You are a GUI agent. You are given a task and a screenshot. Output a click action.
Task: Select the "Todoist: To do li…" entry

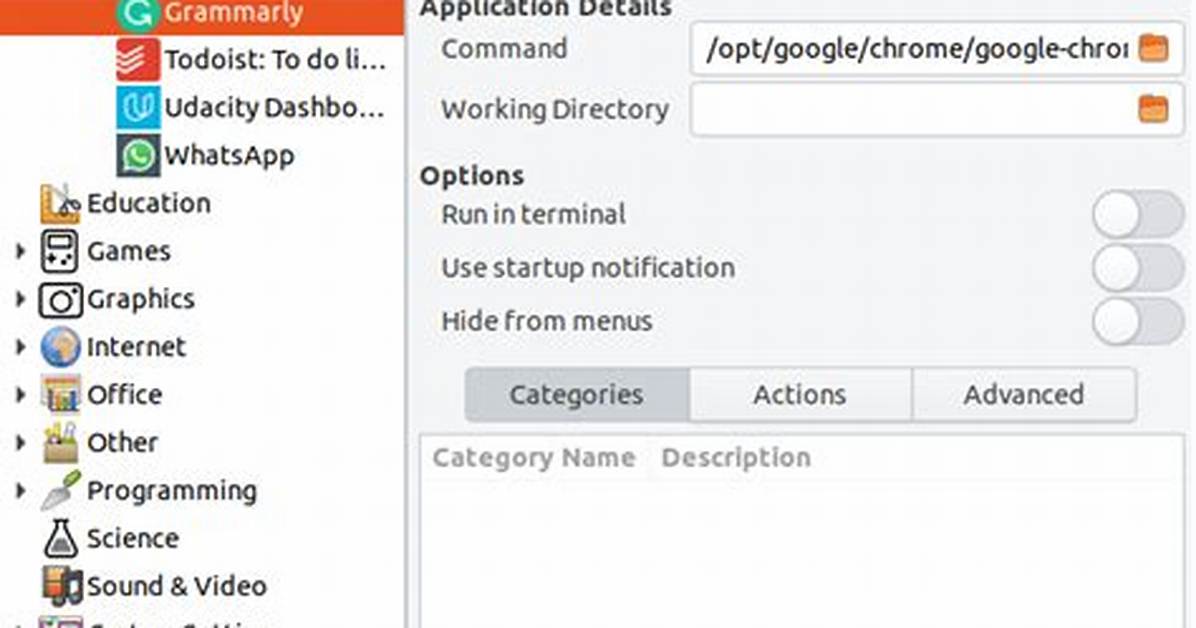pos(275,60)
